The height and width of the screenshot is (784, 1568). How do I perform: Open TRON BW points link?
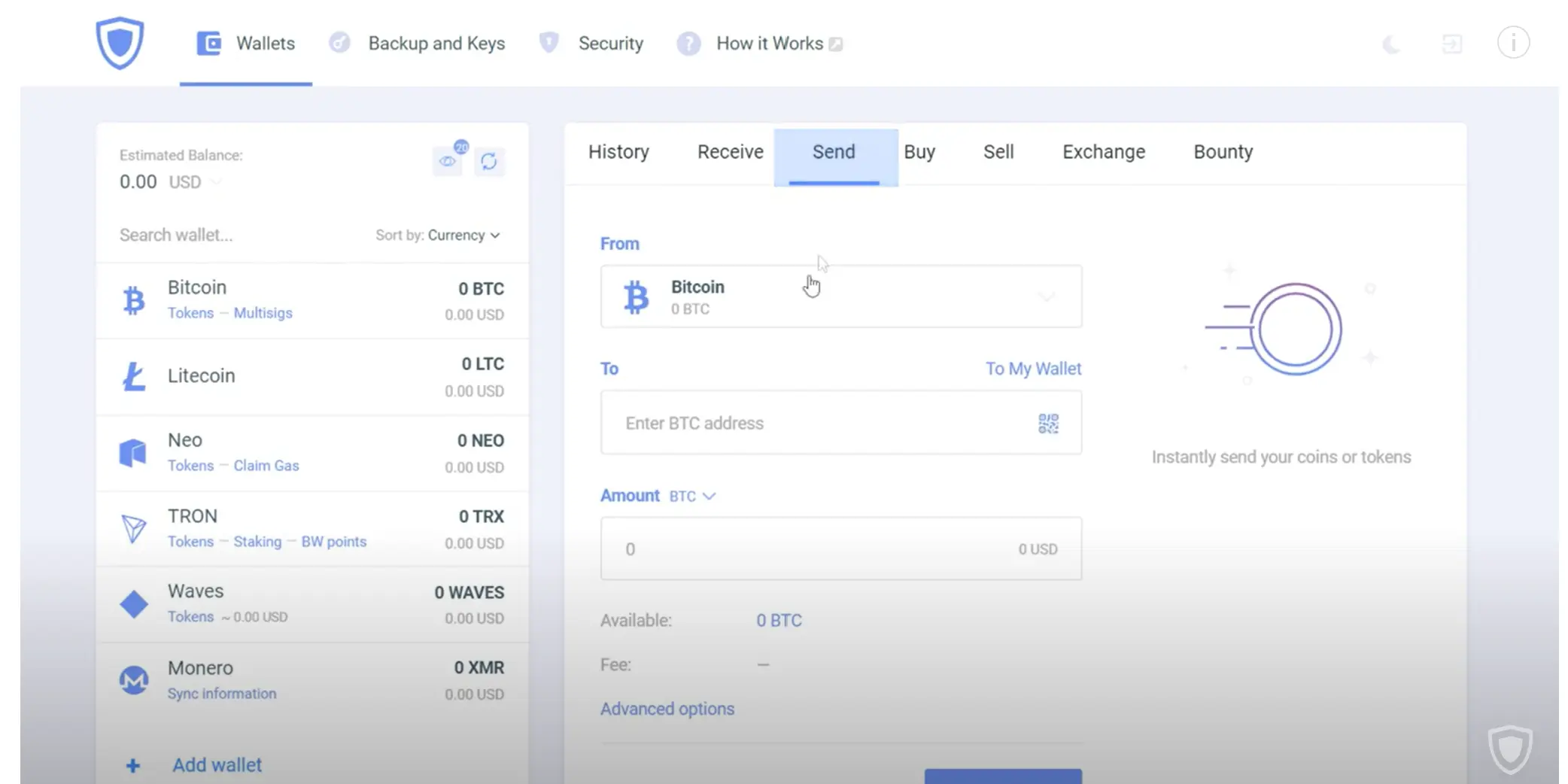click(x=334, y=542)
